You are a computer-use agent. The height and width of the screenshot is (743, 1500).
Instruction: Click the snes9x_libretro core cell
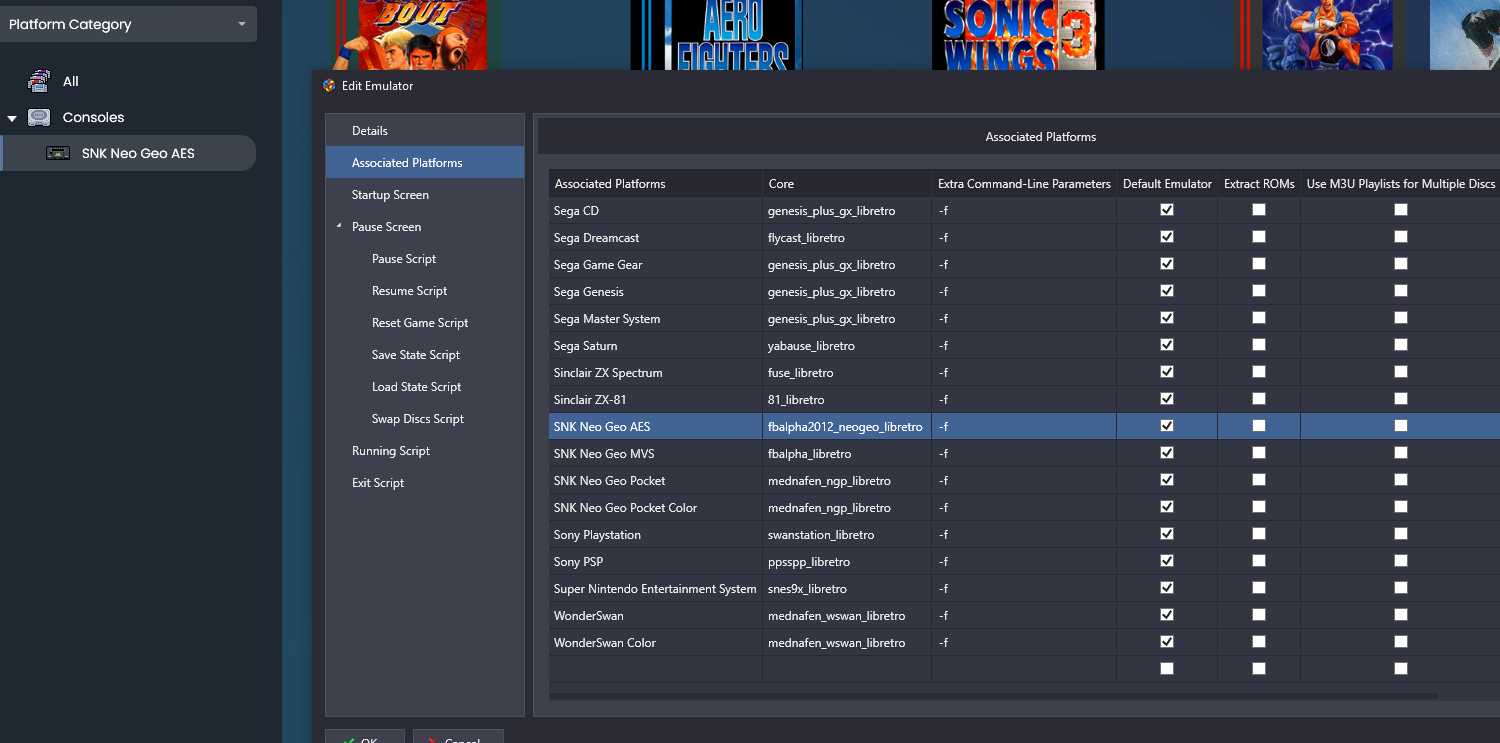point(847,588)
